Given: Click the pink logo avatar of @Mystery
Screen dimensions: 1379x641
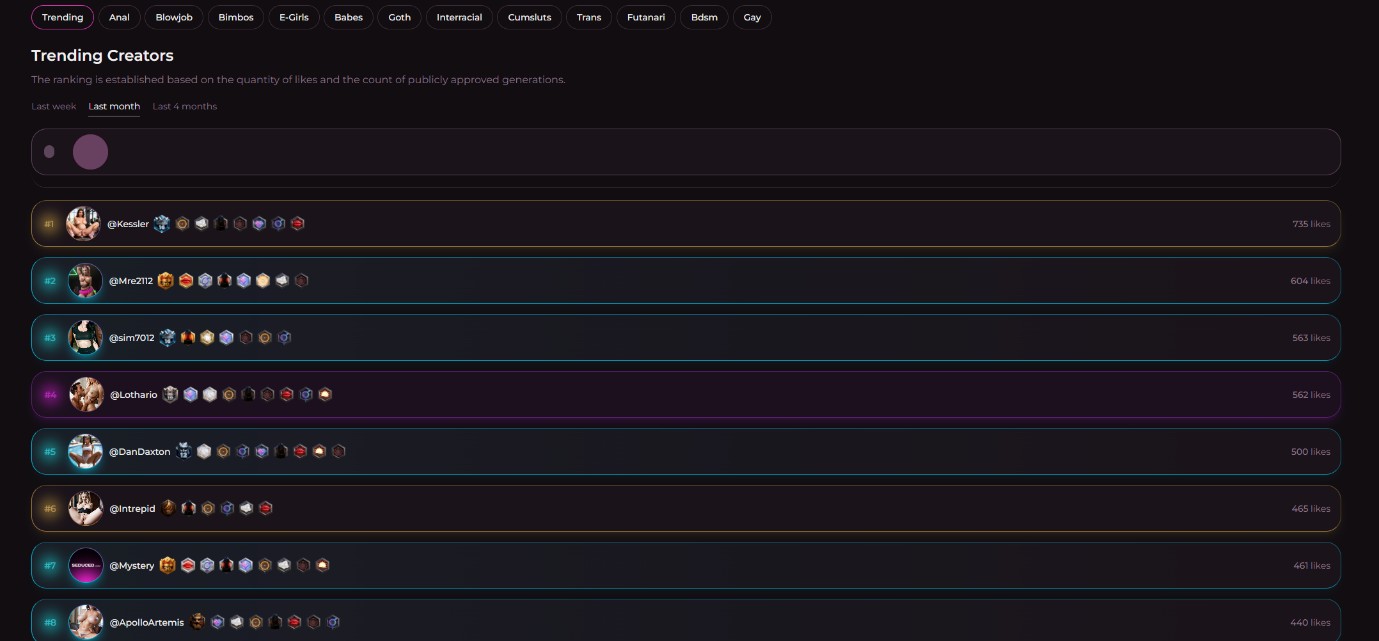Looking at the screenshot, I should pos(86,566).
